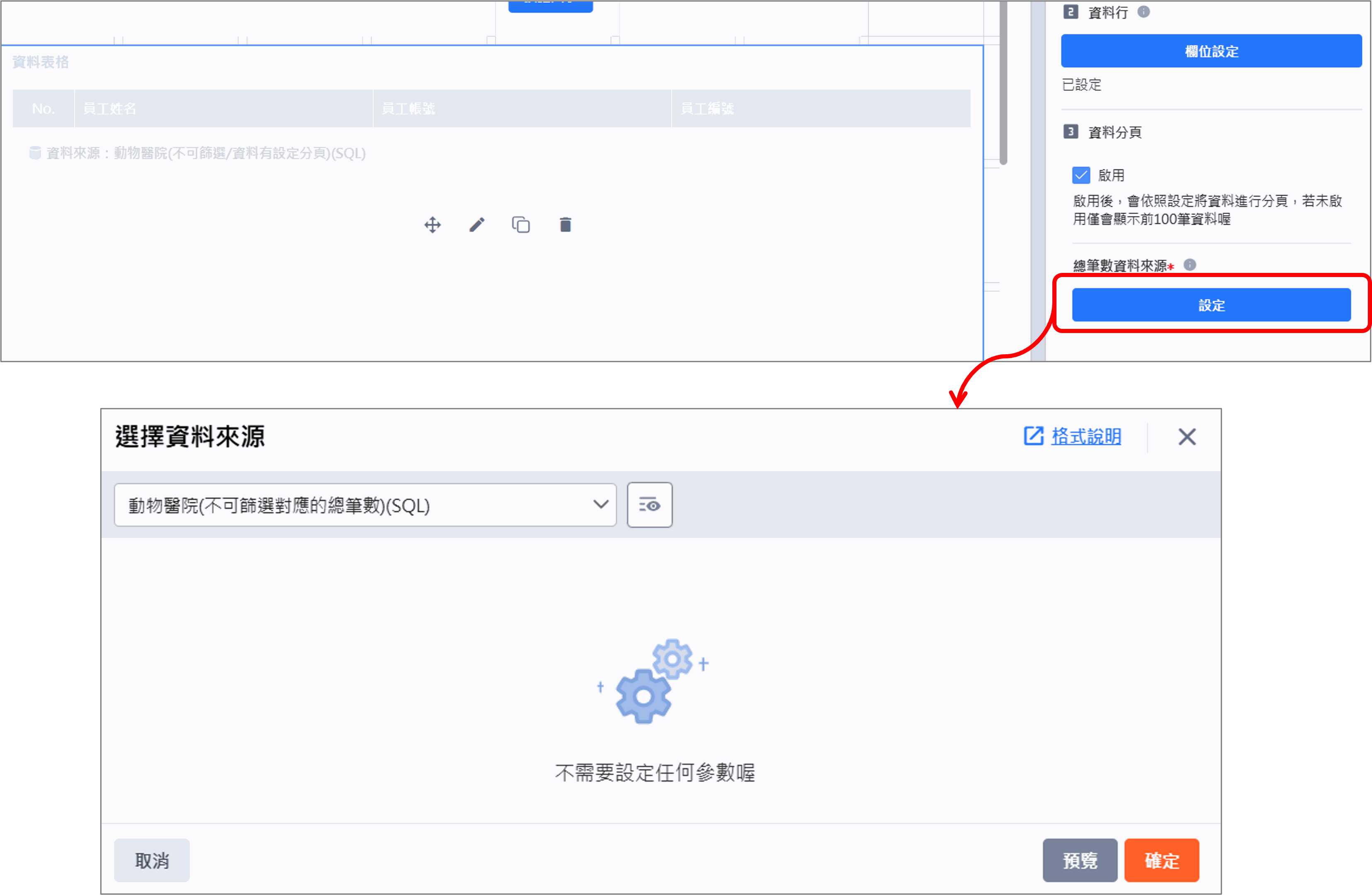This screenshot has width=1372, height=895.
Task: Click the blue 設定 button
Action: tap(1211, 305)
